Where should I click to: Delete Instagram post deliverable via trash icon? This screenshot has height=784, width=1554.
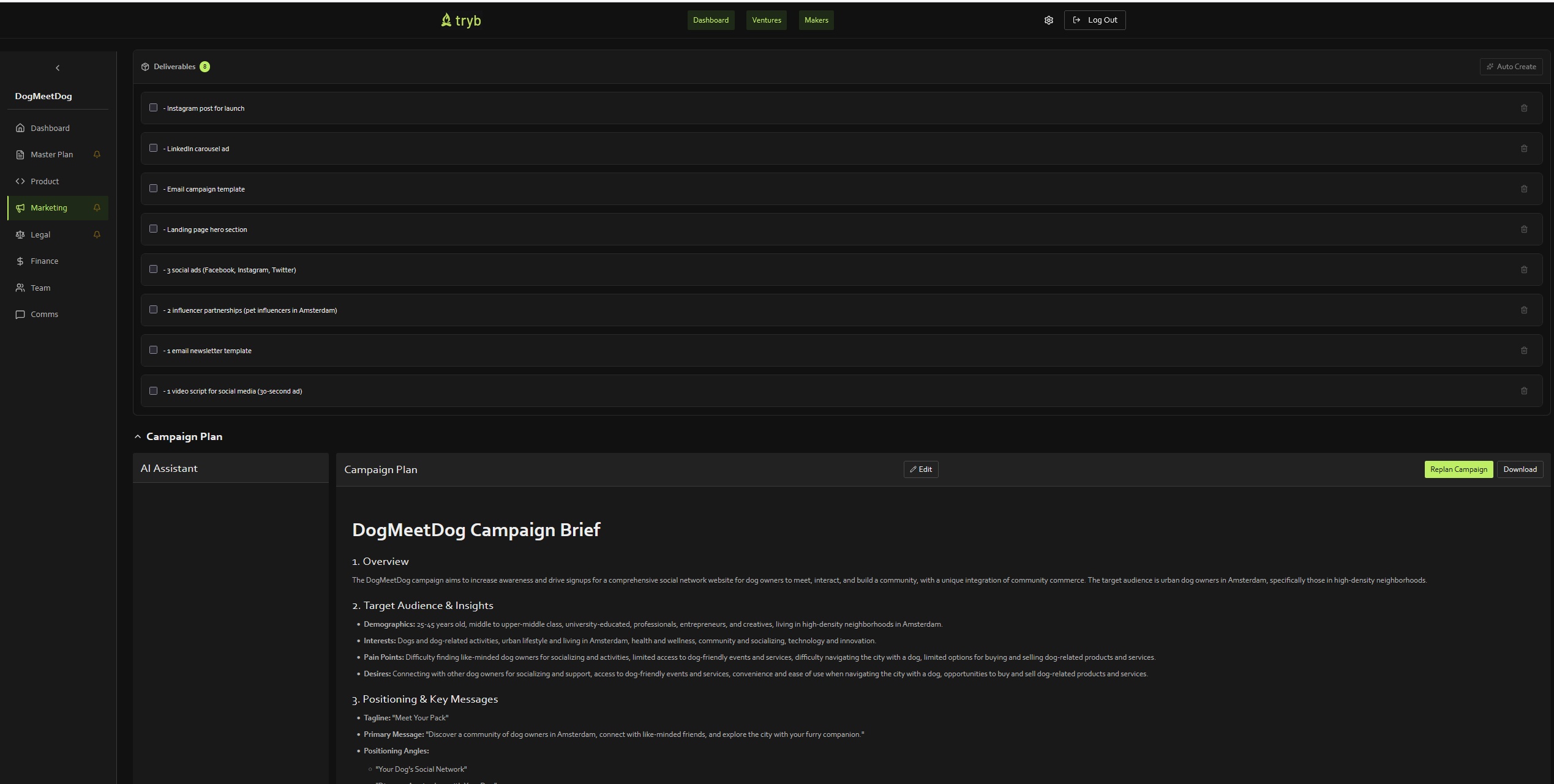coord(1524,108)
